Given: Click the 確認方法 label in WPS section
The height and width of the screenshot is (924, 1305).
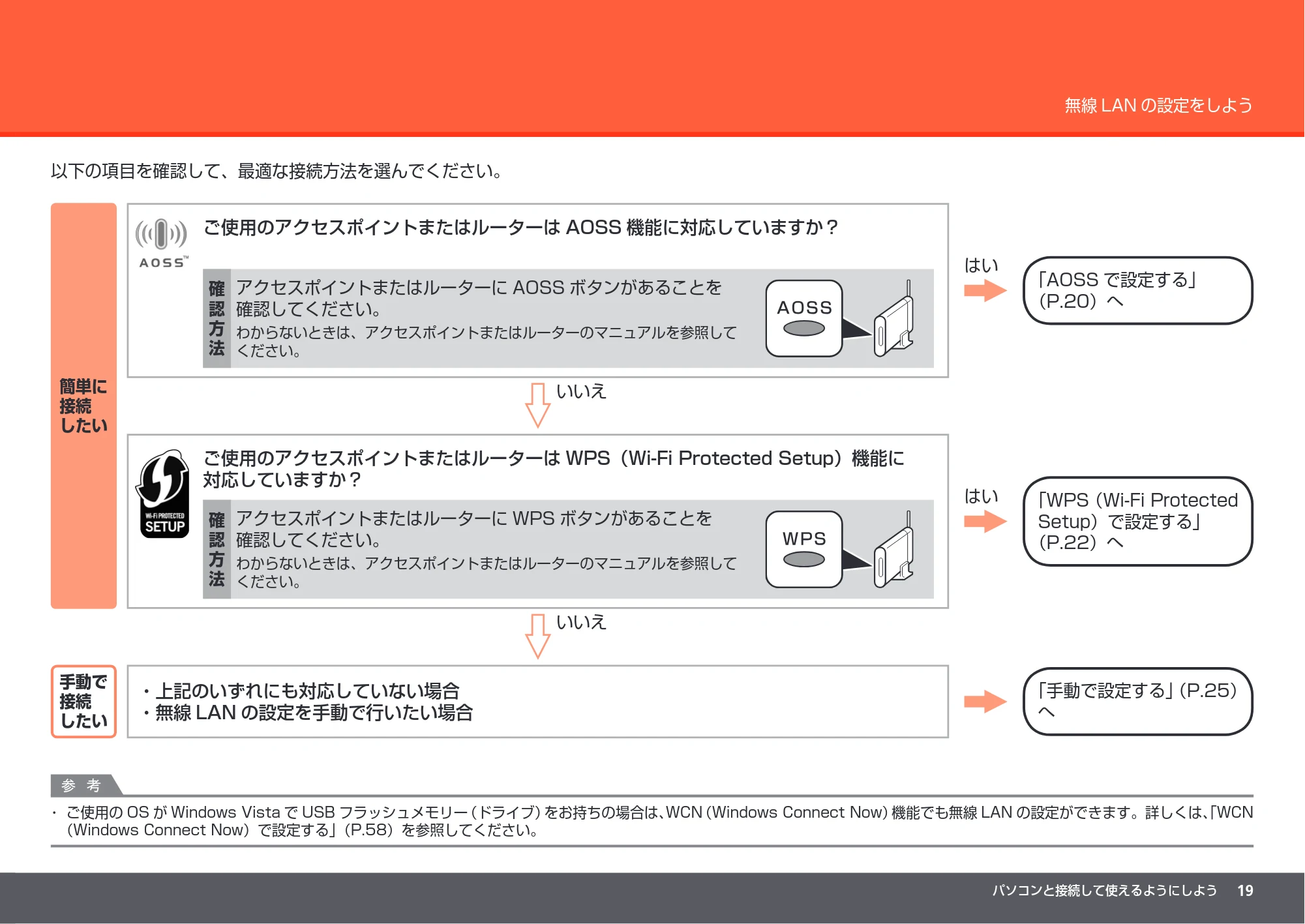Looking at the screenshot, I should [217, 549].
